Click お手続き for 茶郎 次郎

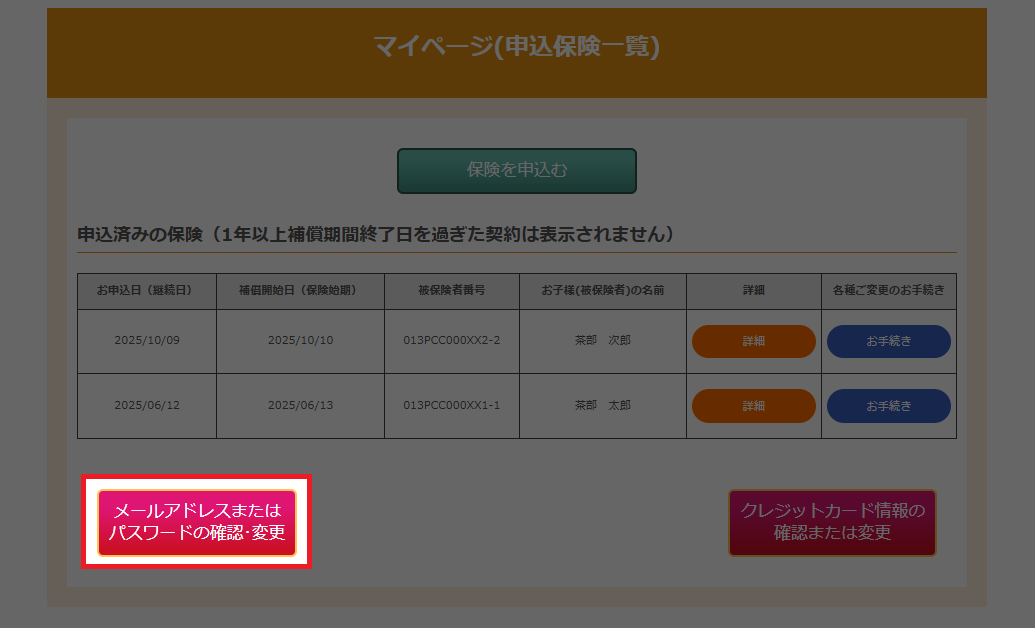click(888, 341)
